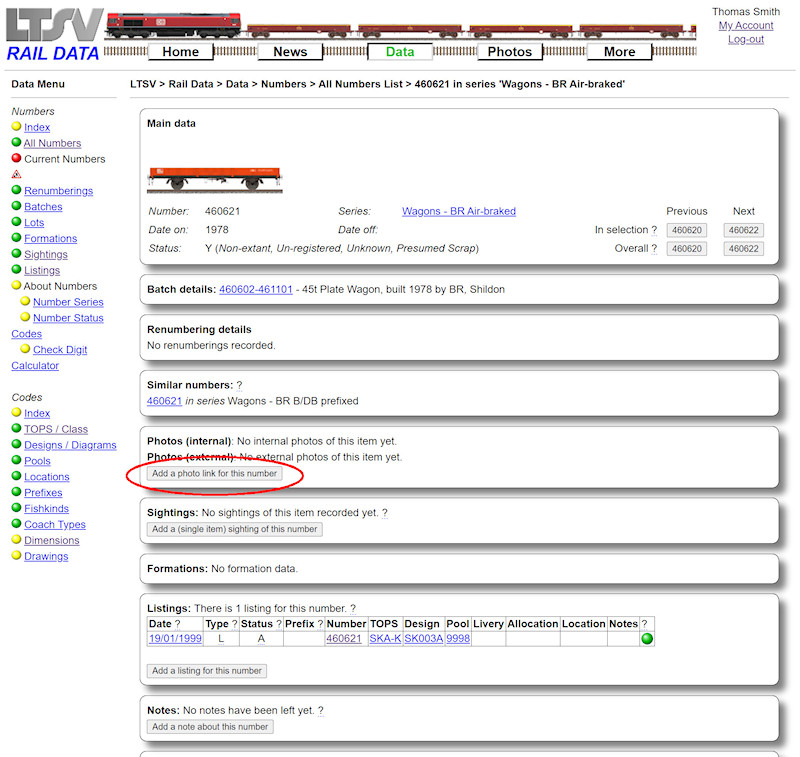Switch to the Photos navigation tab

[510, 52]
